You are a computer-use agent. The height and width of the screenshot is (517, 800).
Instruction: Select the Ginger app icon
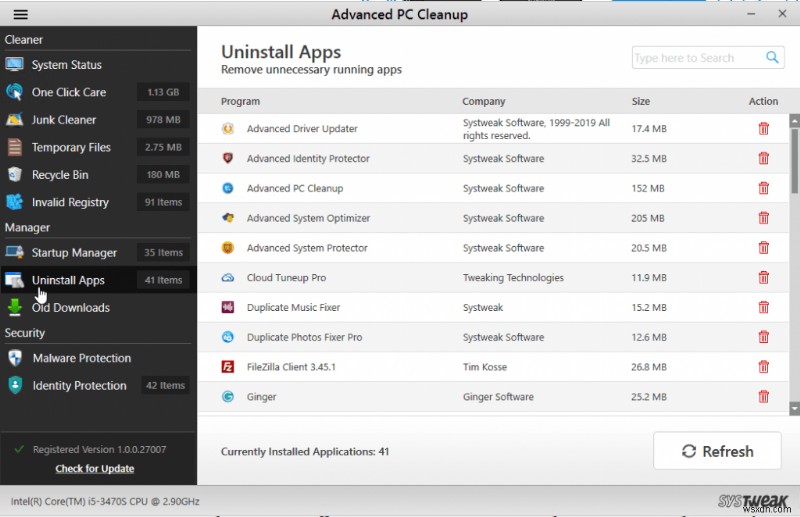tap(228, 397)
